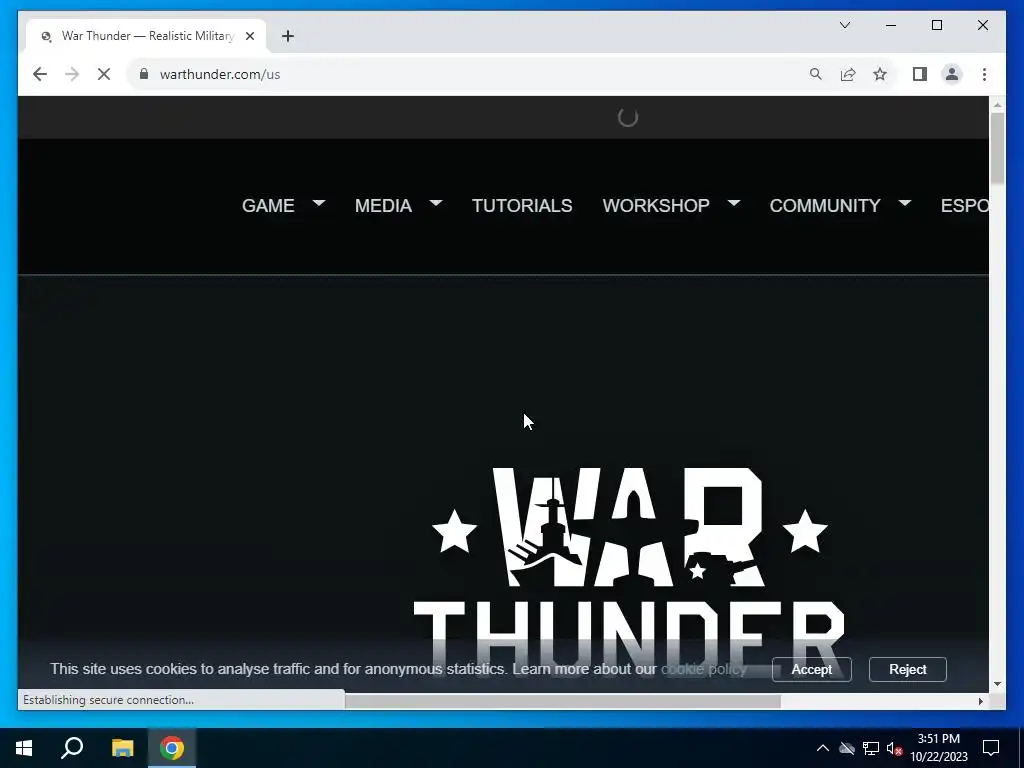This screenshot has width=1024, height=768.
Task: Open the GAME menu
Action: click(268, 206)
